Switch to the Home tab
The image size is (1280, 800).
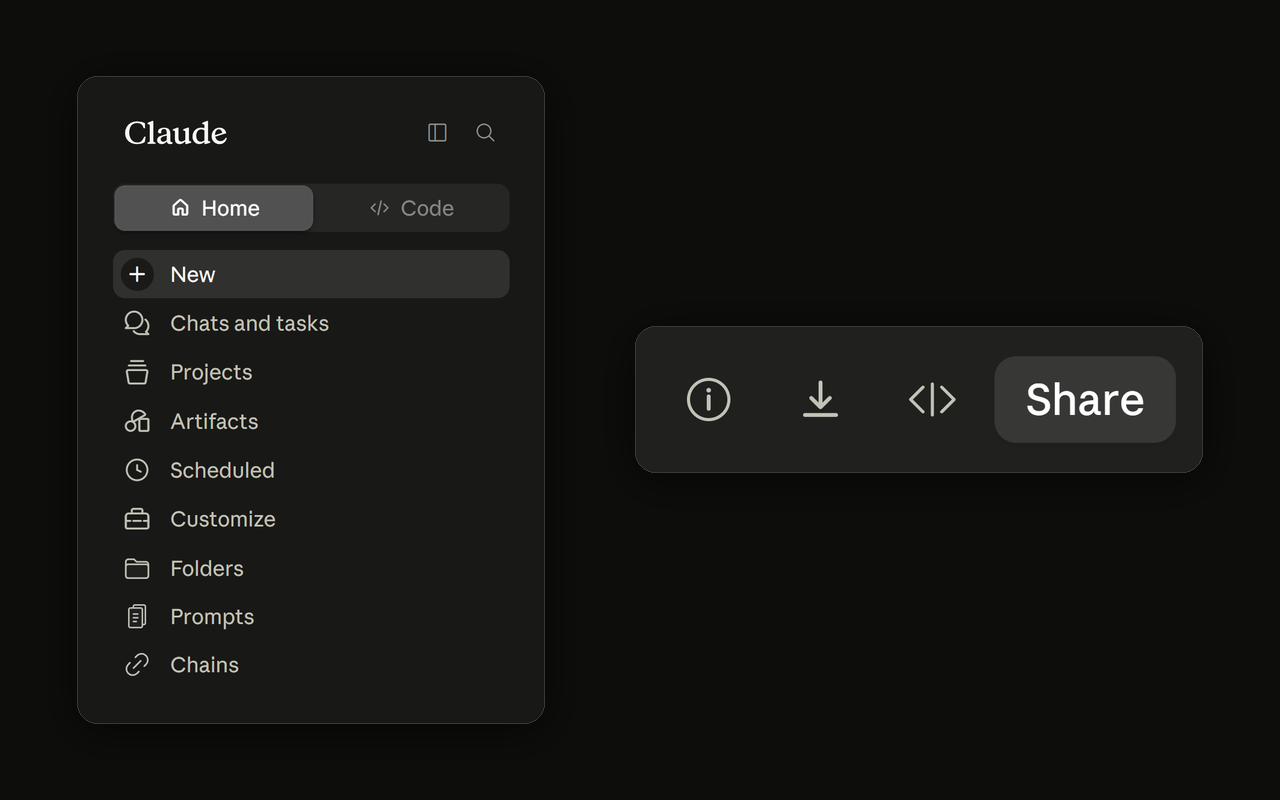(214, 208)
